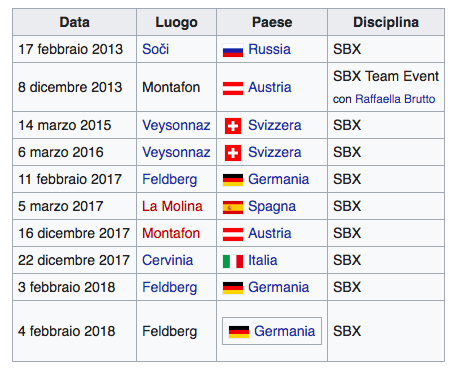
Task: Open the red La Molina link
Action: [172, 206]
